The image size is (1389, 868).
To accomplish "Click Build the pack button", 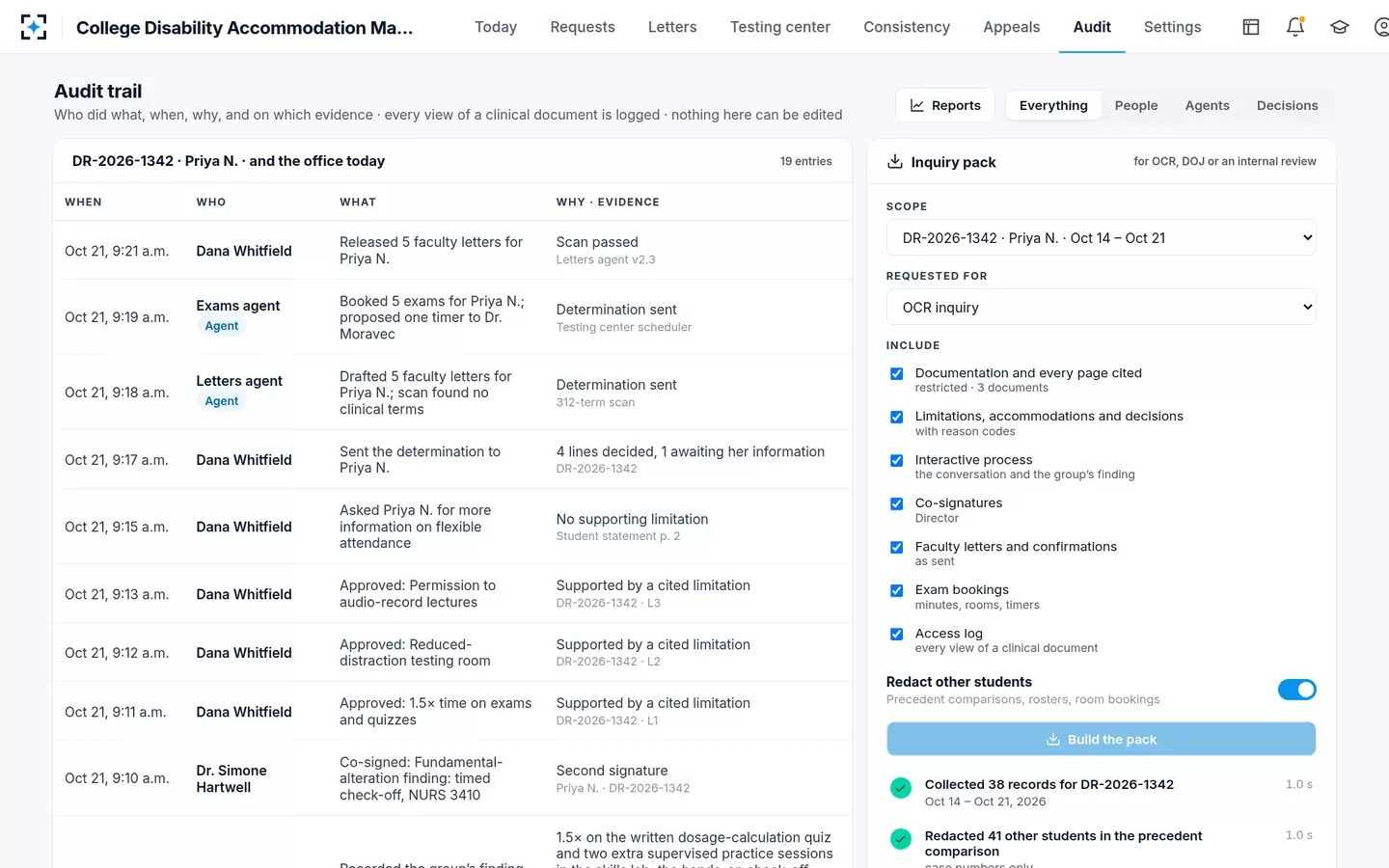I will tap(1101, 740).
